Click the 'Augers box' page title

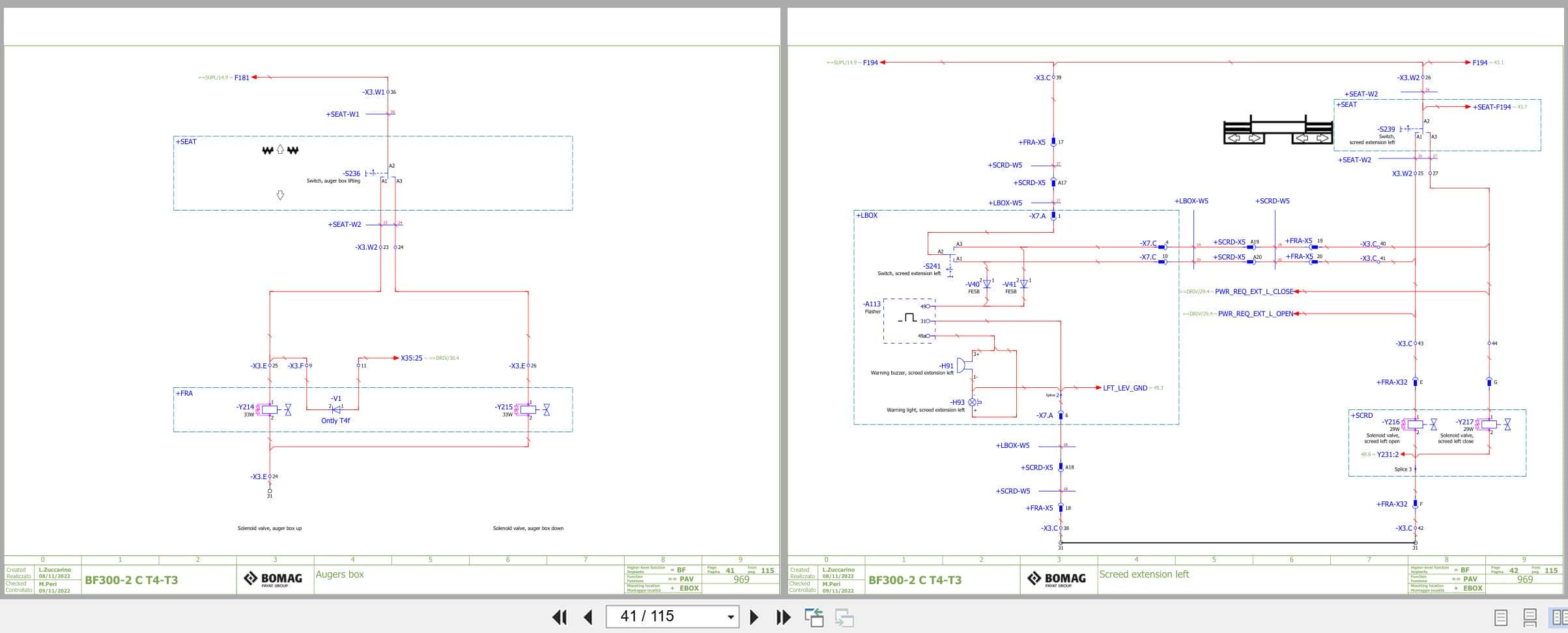coord(339,574)
